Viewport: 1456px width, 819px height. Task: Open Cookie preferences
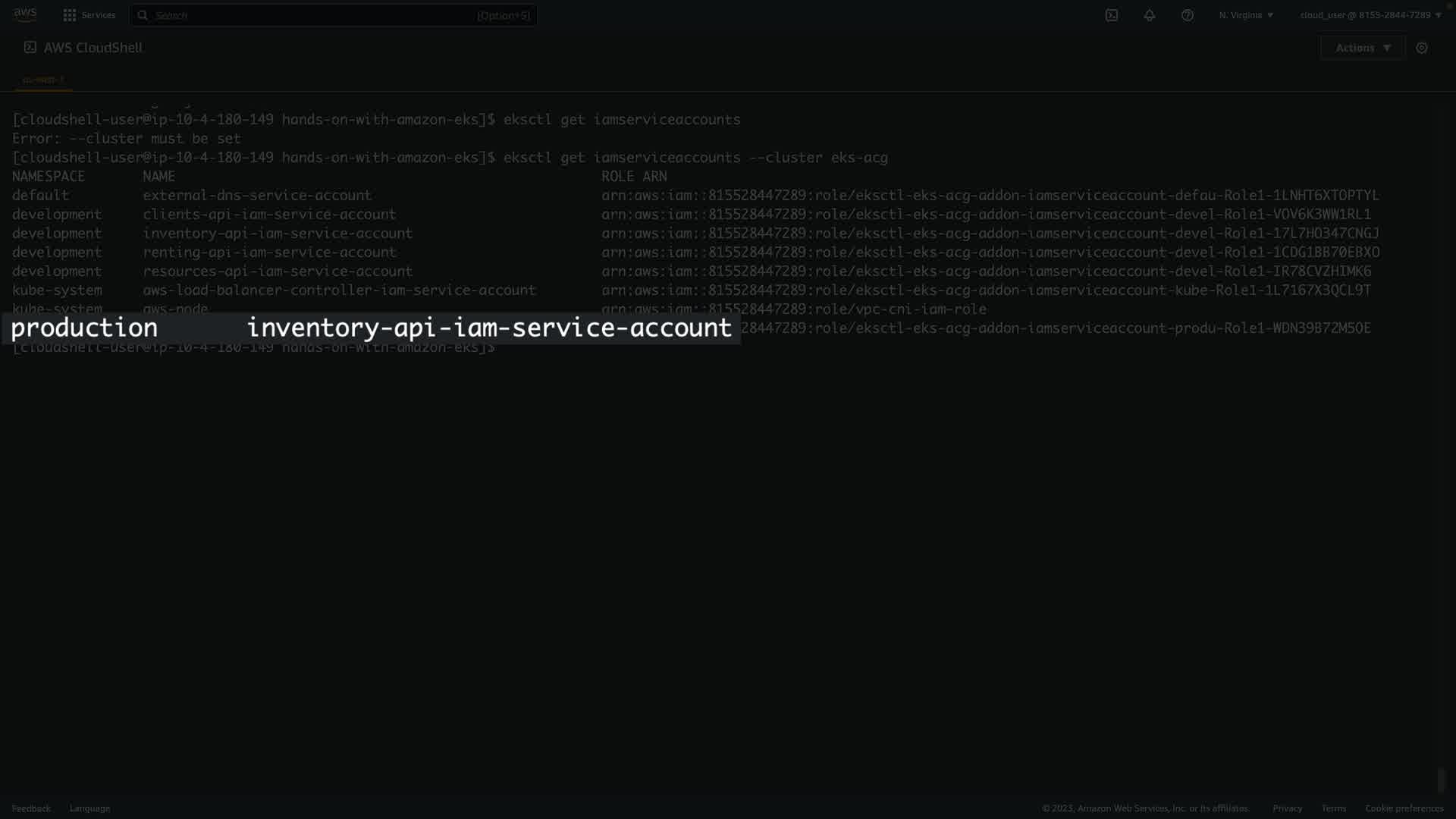pyautogui.click(x=1404, y=808)
